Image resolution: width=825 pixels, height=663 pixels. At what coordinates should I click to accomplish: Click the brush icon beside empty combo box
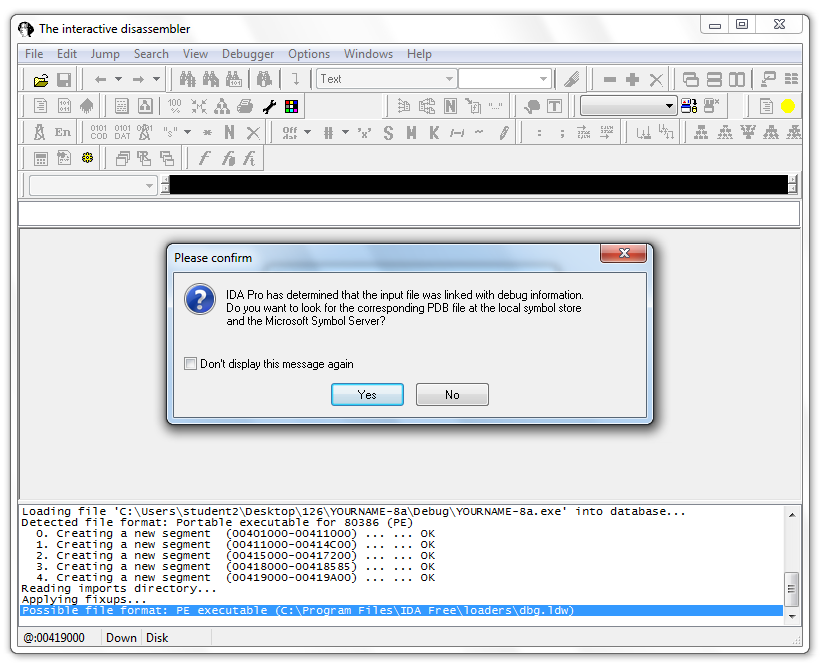(x=571, y=79)
